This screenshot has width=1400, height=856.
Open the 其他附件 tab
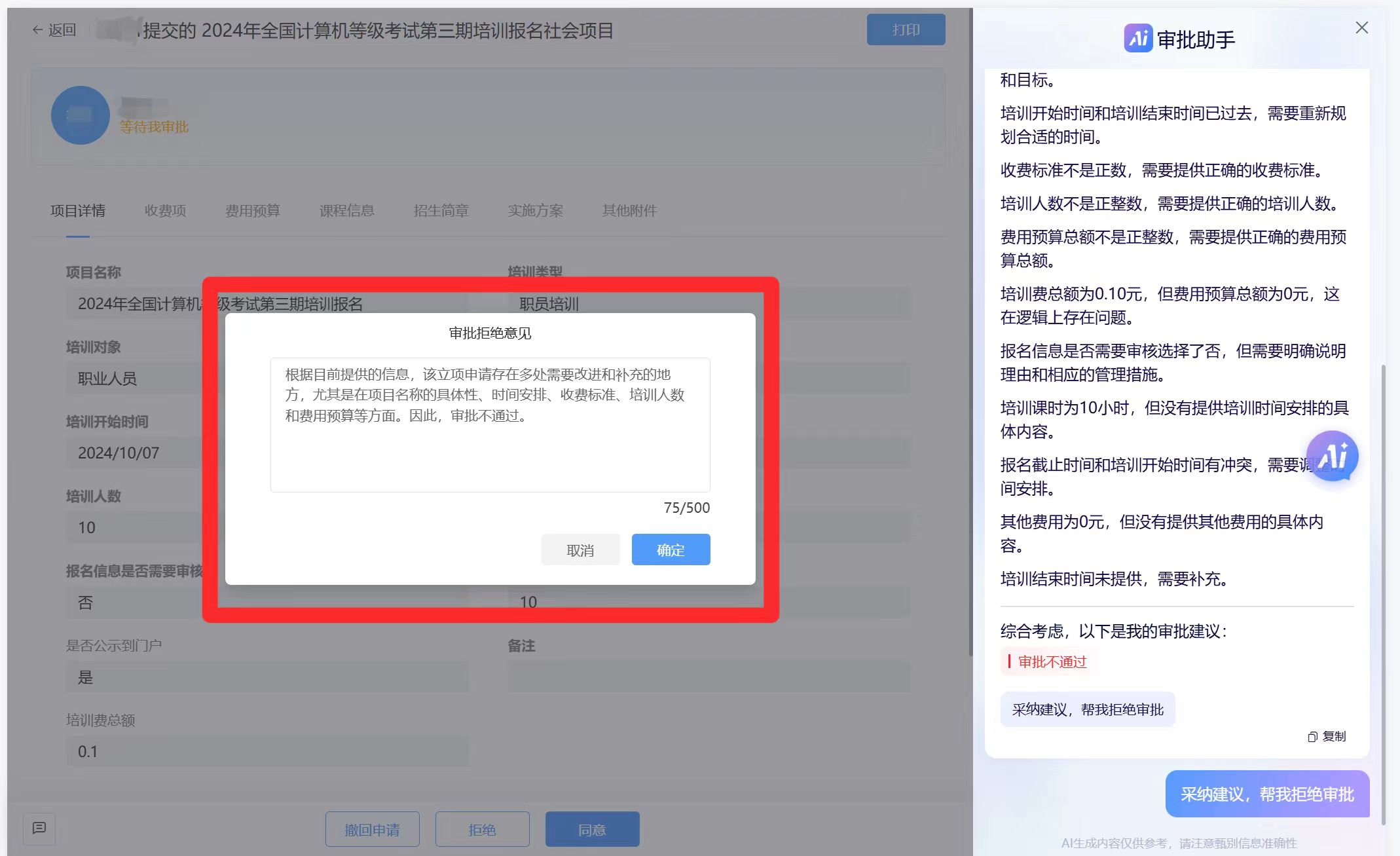[630, 210]
